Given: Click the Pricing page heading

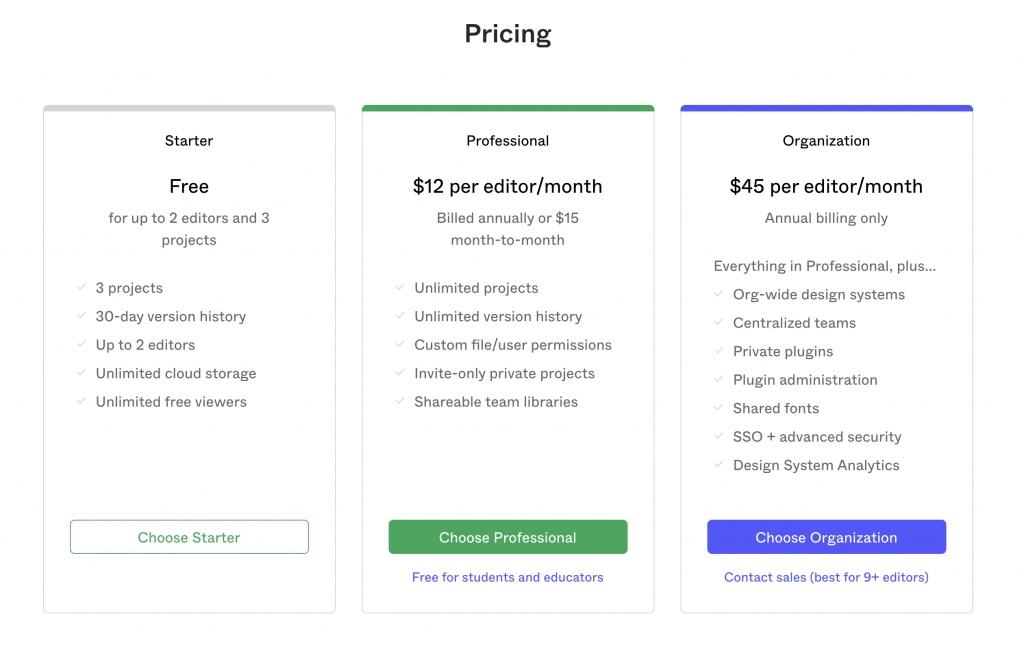Looking at the screenshot, I should point(507,34).
